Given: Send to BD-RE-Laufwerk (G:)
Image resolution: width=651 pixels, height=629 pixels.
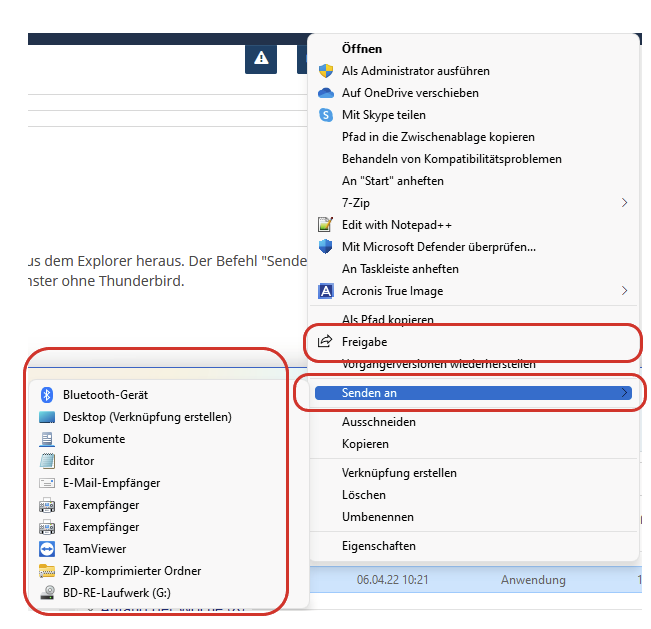Looking at the screenshot, I should click(x=118, y=593).
